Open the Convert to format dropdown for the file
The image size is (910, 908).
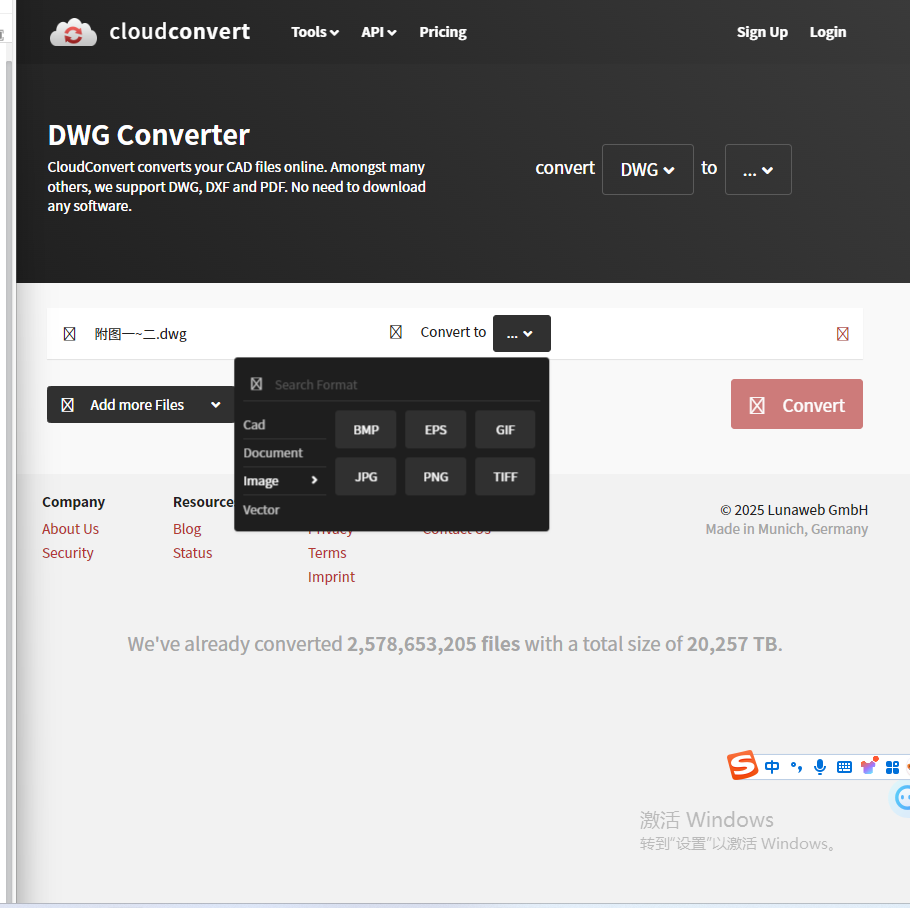click(522, 334)
